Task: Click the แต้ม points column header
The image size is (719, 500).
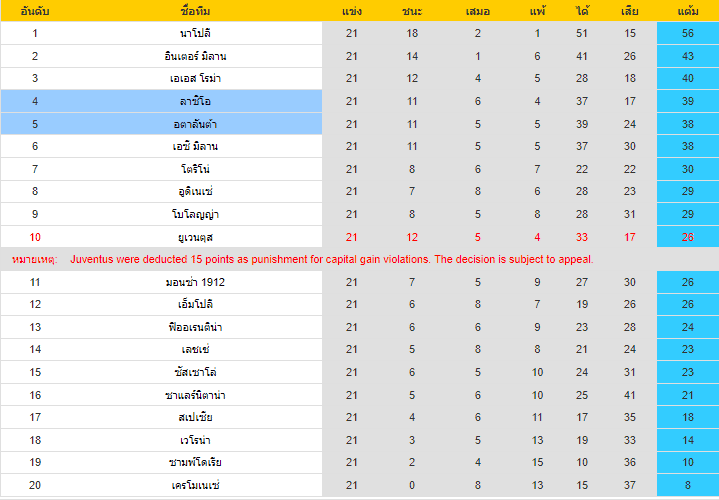Action: coord(688,11)
